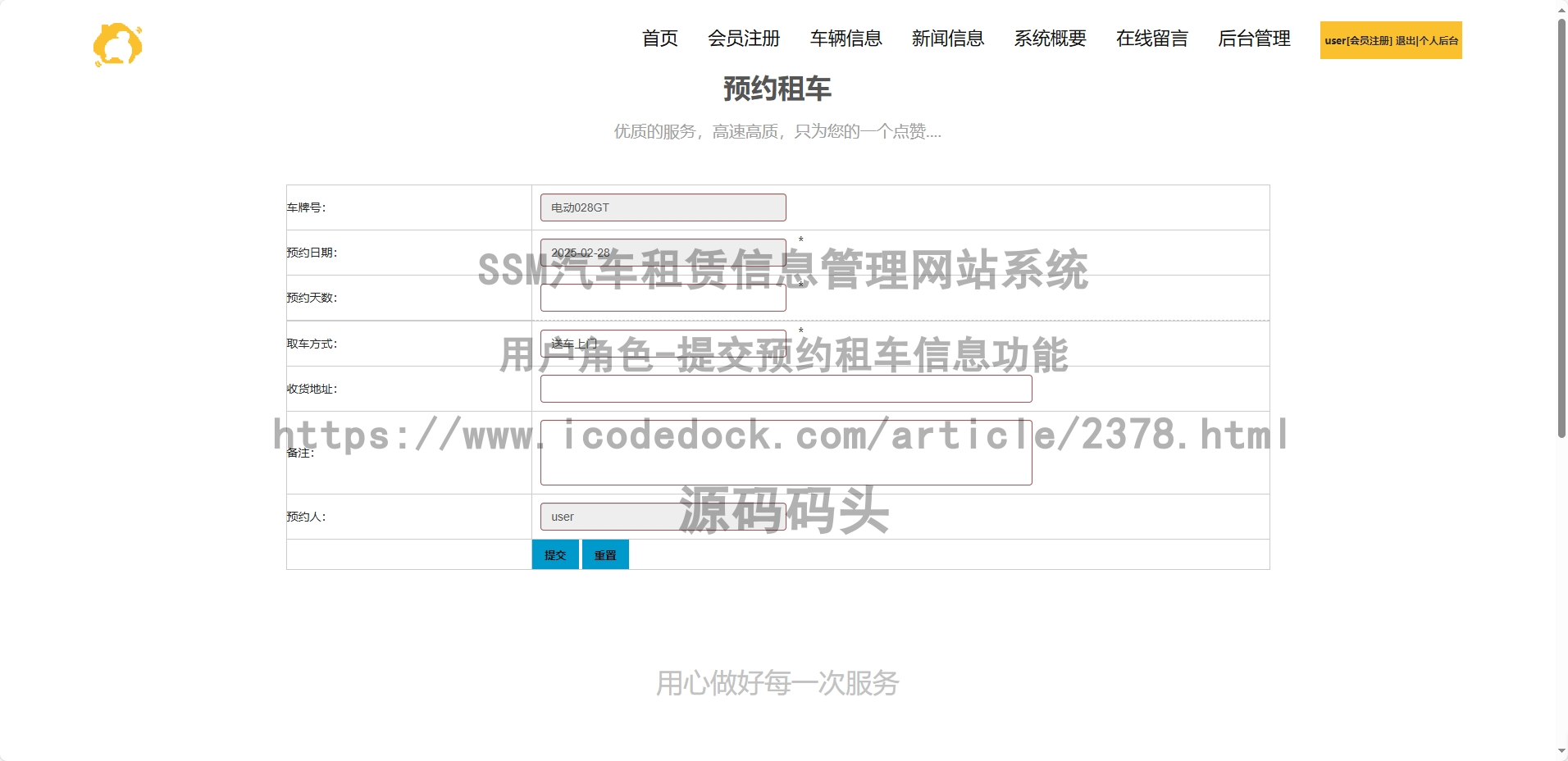Open 后台管理 from the navbar
1568x761 pixels.
1254,39
